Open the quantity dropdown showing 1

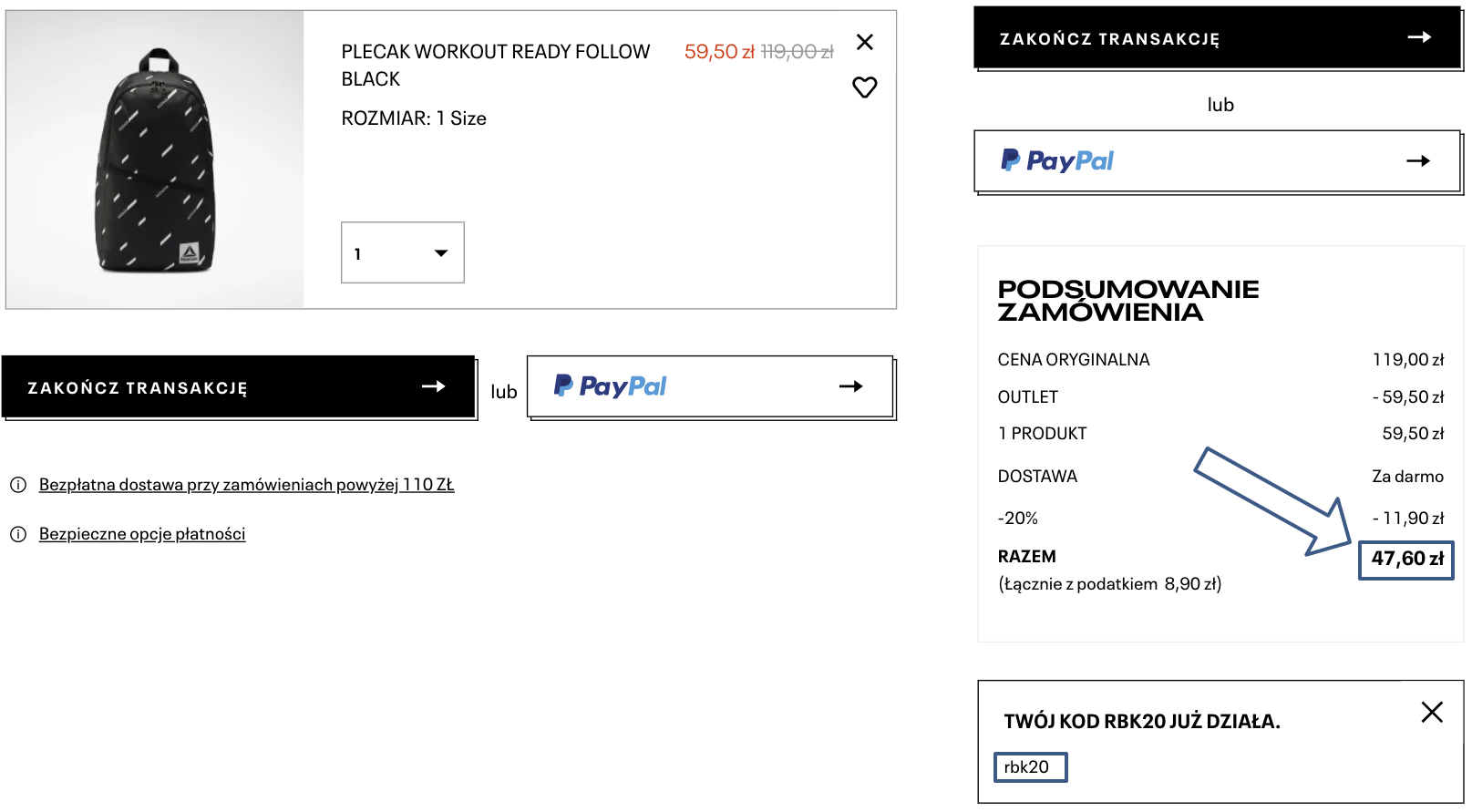tap(402, 252)
